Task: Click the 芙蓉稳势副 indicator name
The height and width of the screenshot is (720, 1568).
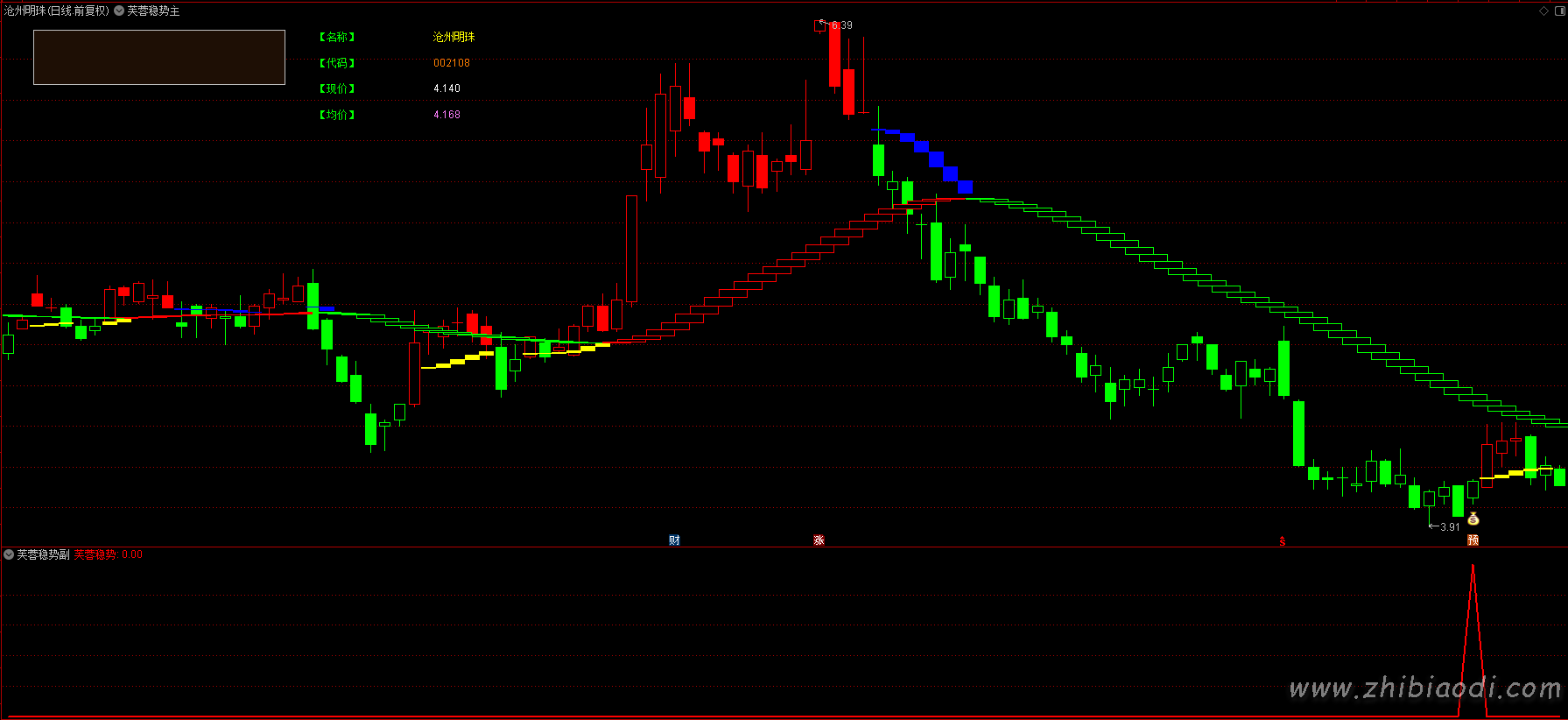Action: click(43, 554)
